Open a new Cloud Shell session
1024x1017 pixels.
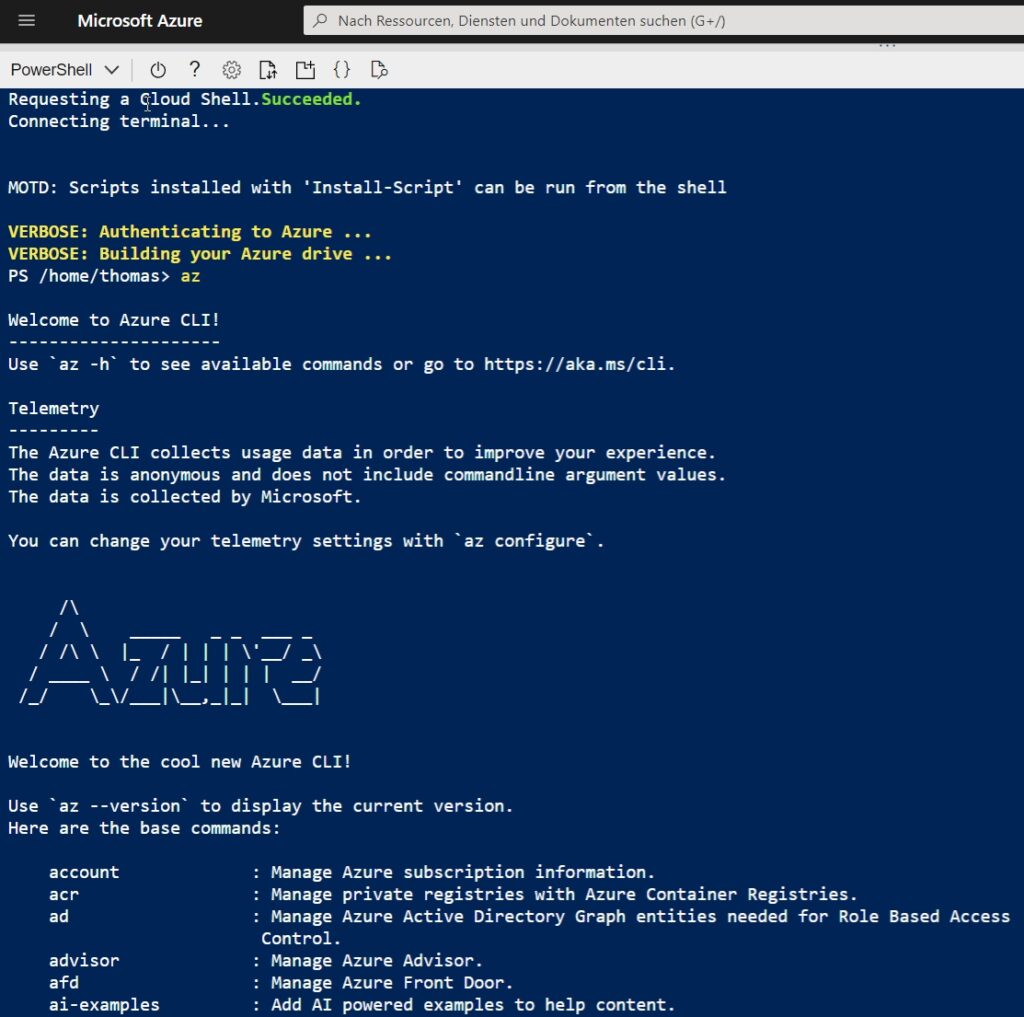[x=305, y=70]
